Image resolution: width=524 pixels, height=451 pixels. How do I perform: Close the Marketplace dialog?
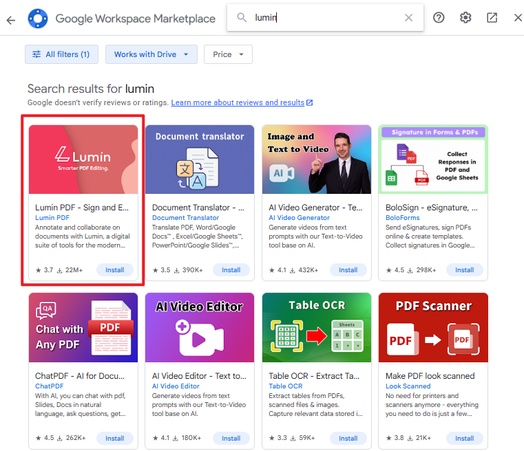(518, 17)
